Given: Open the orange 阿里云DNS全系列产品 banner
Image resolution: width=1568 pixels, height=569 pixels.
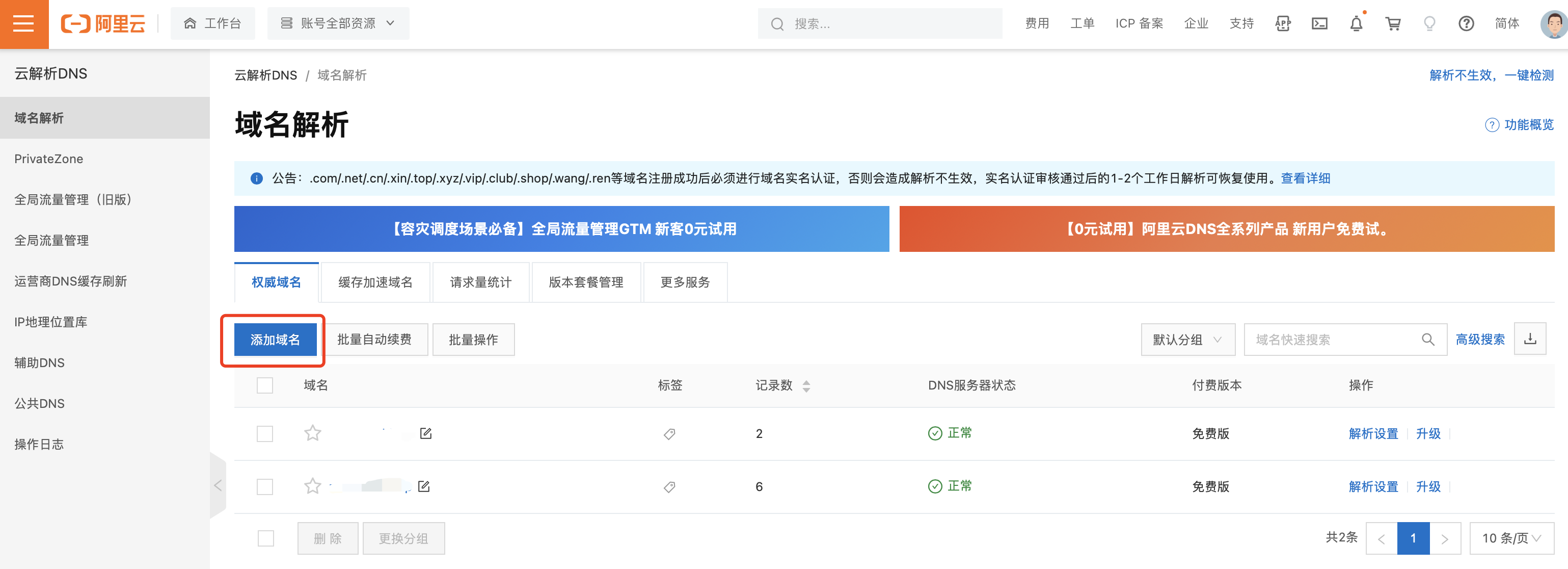Looking at the screenshot, I should coord(1227,228).
